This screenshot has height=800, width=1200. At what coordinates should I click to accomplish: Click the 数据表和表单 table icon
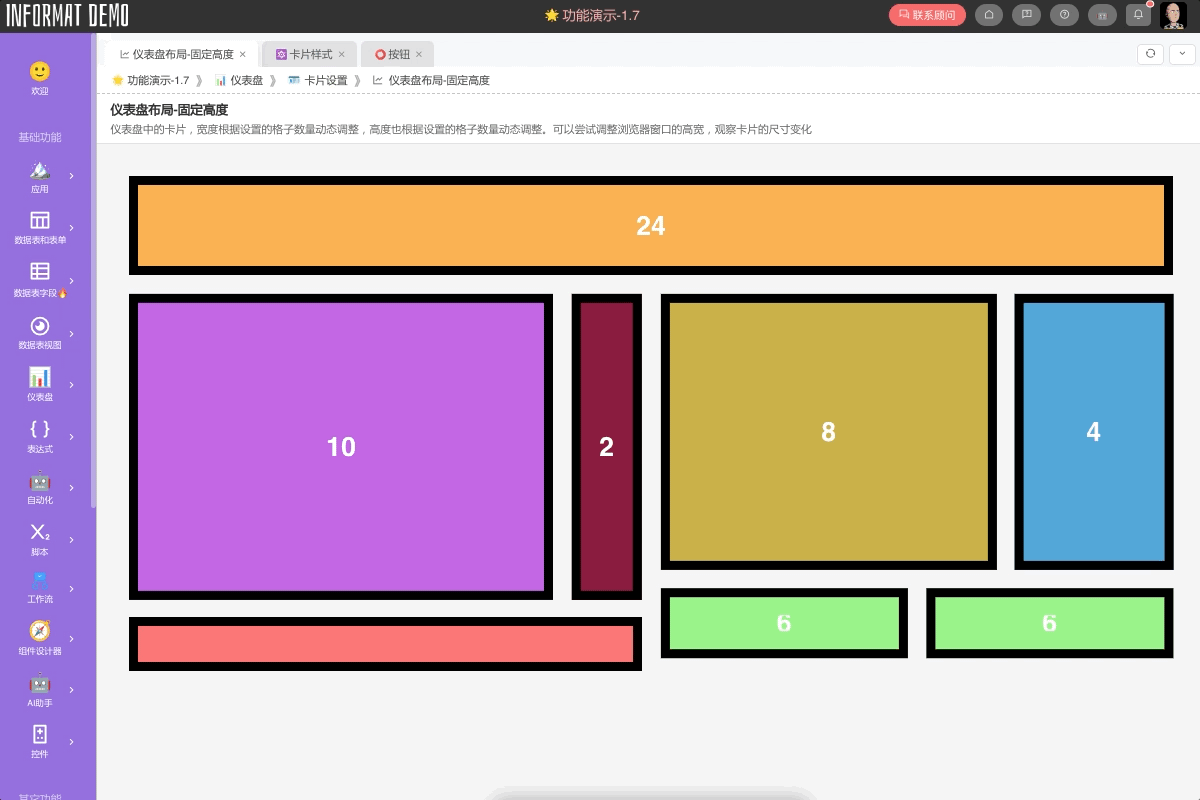[40, 221]
